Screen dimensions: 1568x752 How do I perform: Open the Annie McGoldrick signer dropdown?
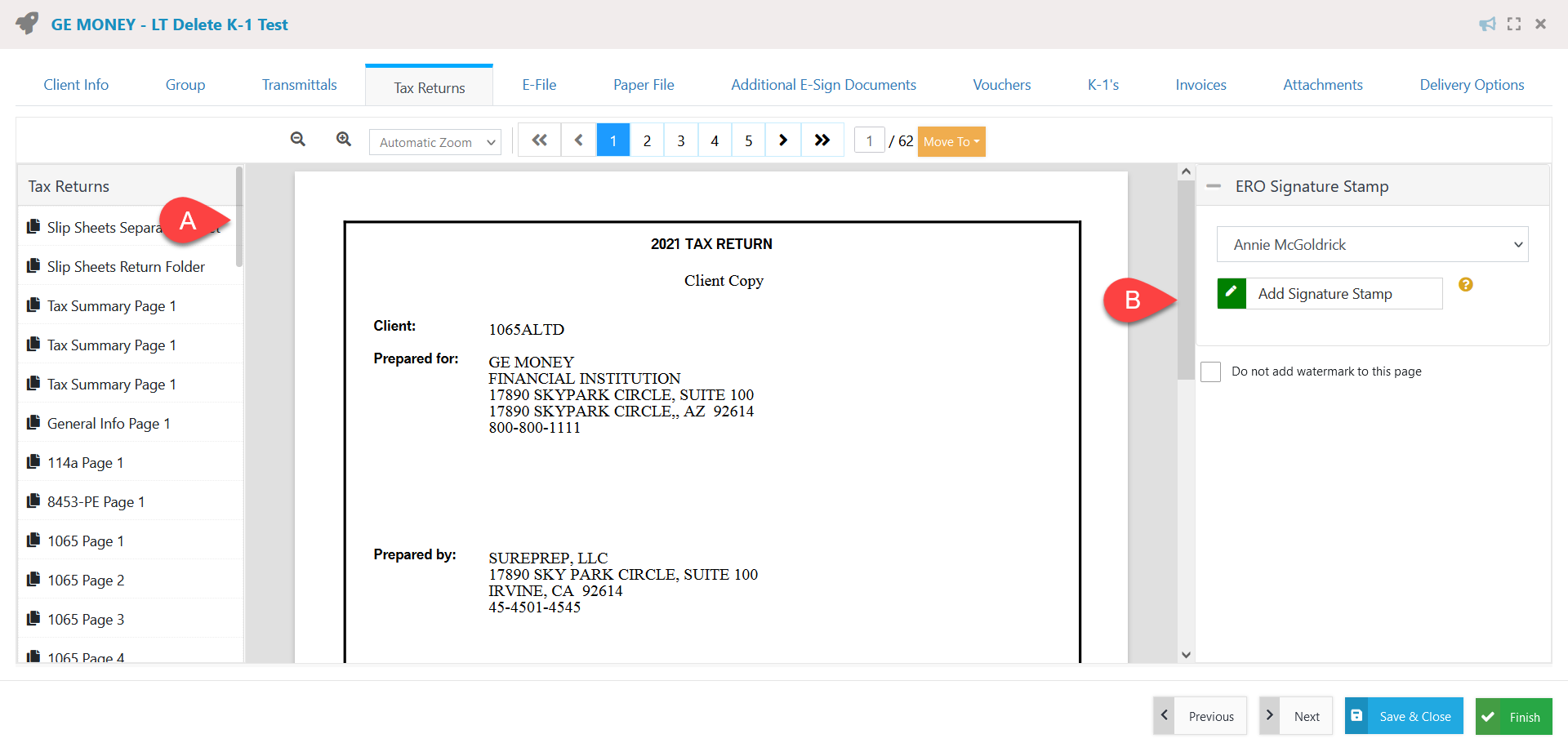[1372, 244]
